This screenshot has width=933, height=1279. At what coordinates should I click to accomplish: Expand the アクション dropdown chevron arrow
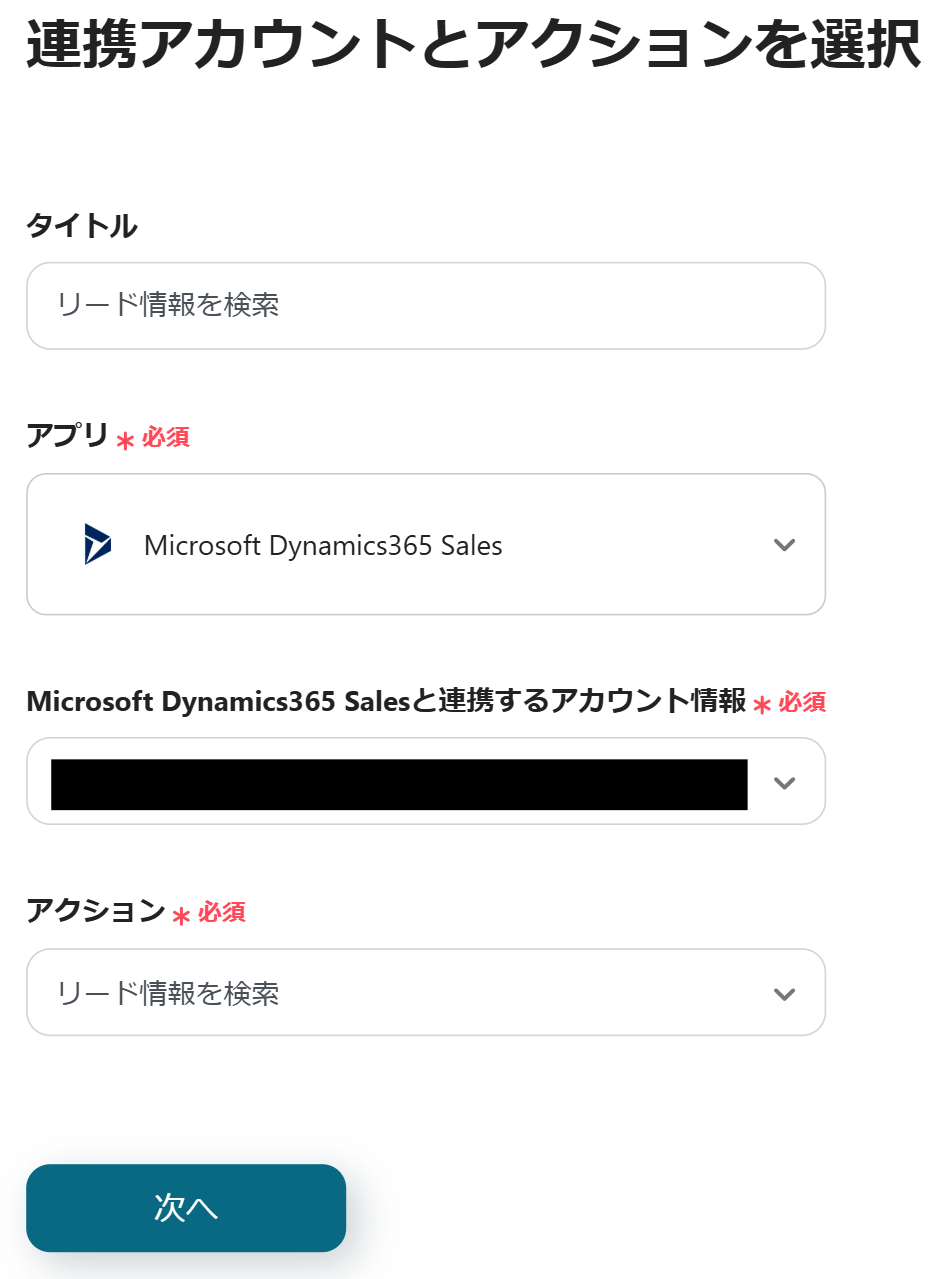pyautogui.click(x=784, y=994)
